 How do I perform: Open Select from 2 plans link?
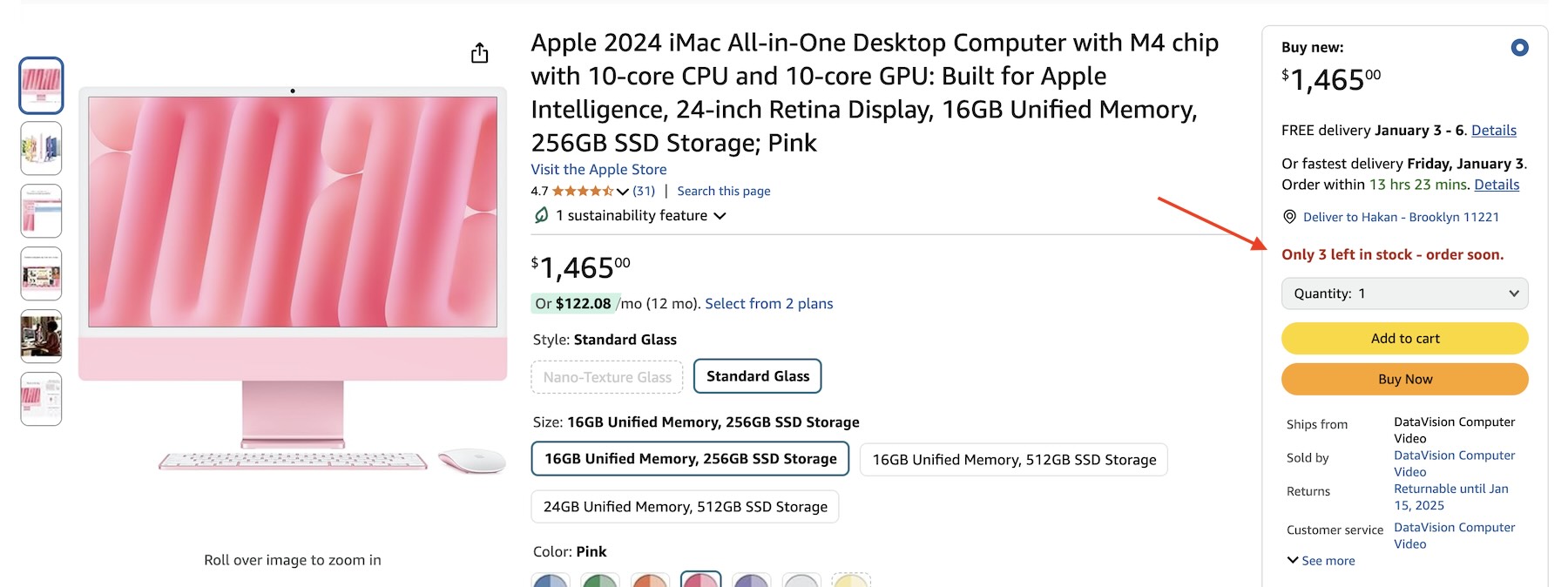(768, 303)
